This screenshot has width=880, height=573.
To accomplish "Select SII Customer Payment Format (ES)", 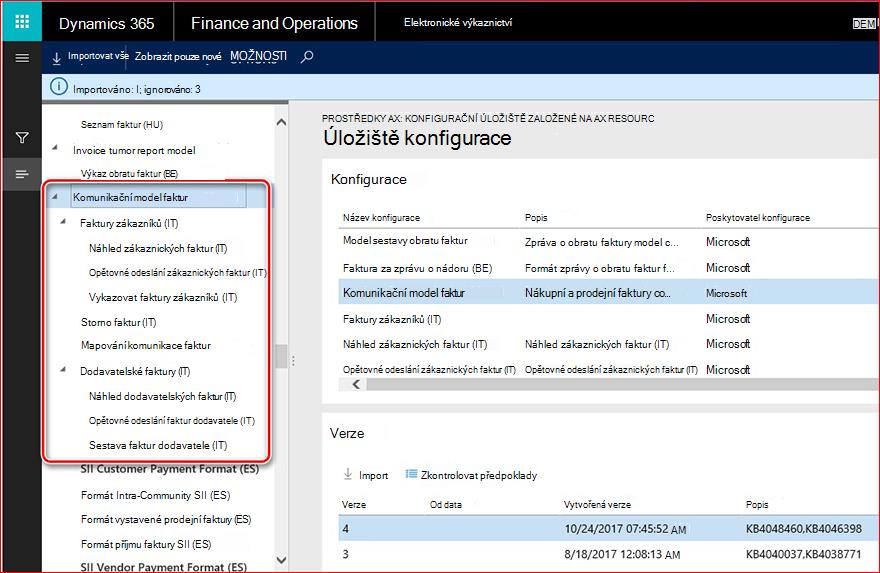I will [169, 469].
